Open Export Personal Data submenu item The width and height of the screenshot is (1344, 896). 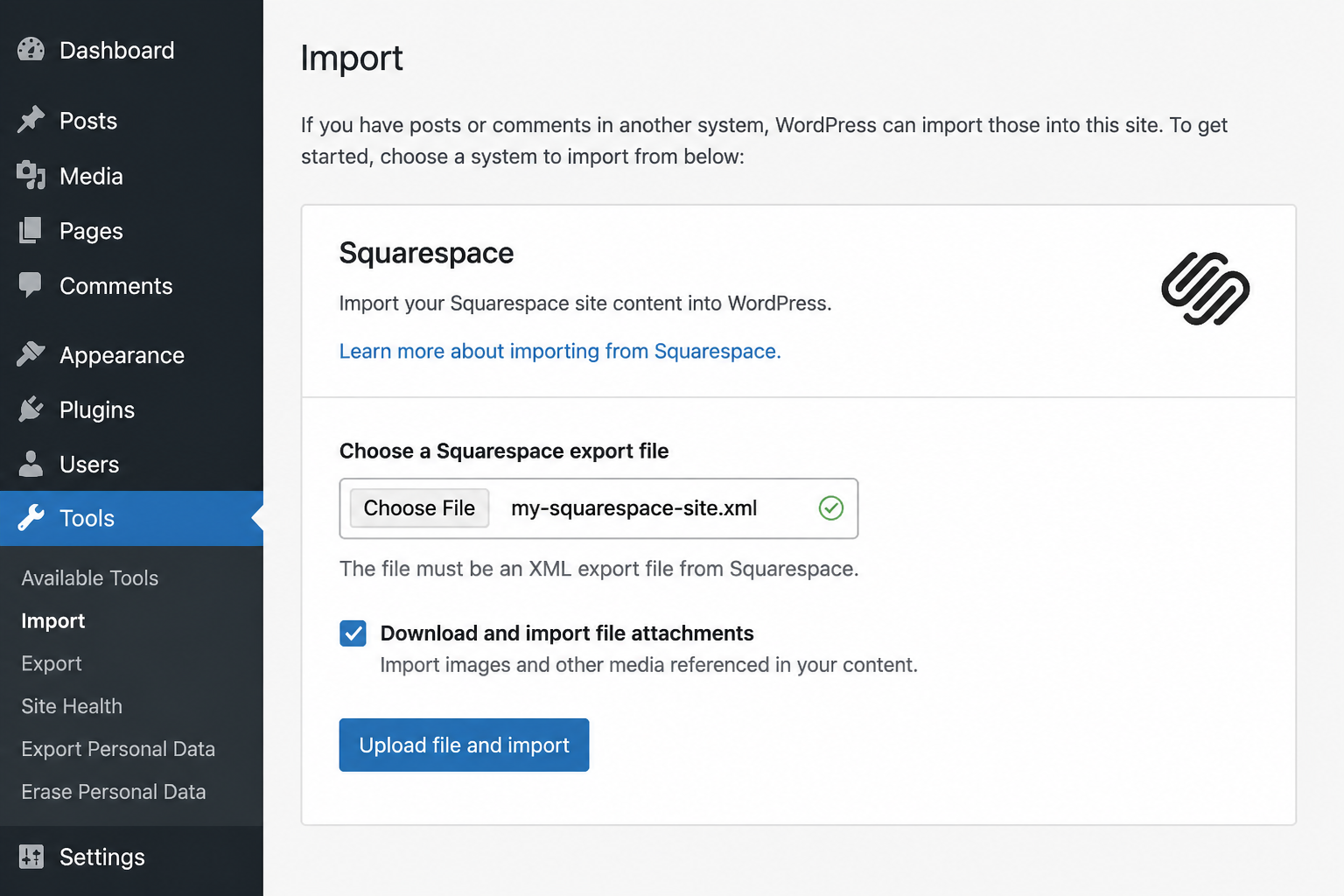coord(118,749)
